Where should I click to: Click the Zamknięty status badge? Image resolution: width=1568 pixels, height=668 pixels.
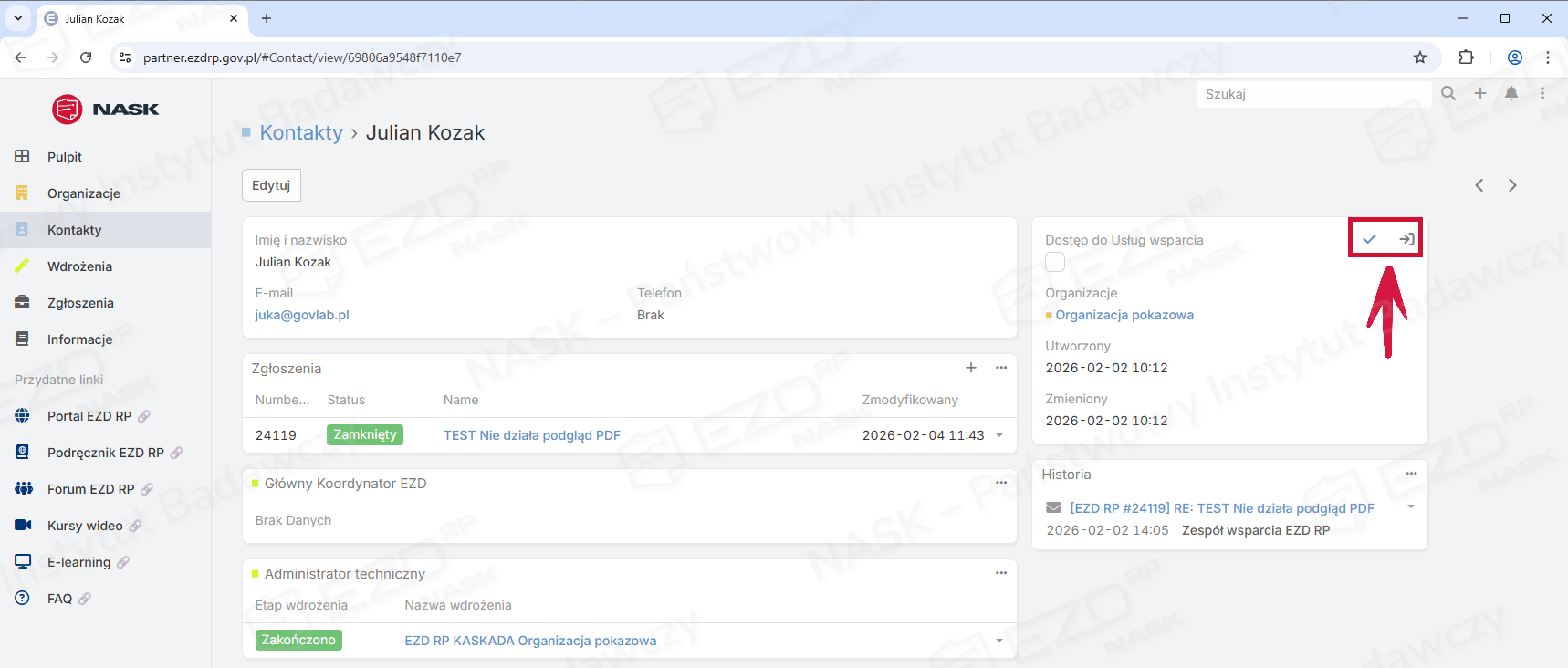[x=365, y=435]
